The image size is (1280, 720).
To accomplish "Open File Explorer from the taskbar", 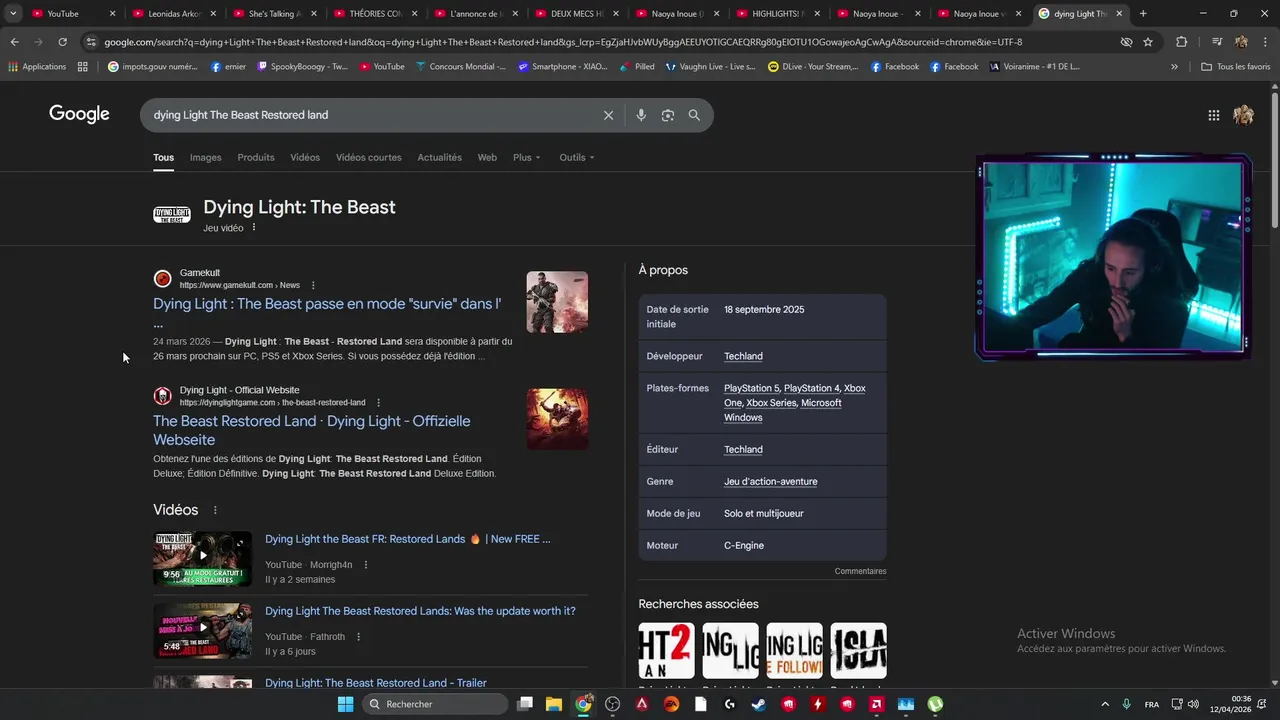I will (554, 704).
